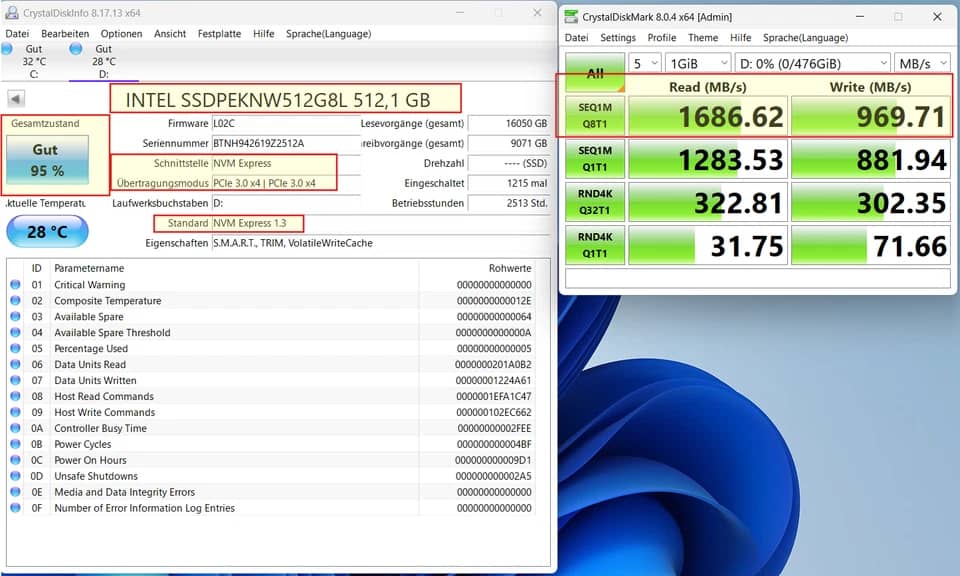Click status dot for Host Read Commands
Screen dimensions: 960x576
coord(15,396)
